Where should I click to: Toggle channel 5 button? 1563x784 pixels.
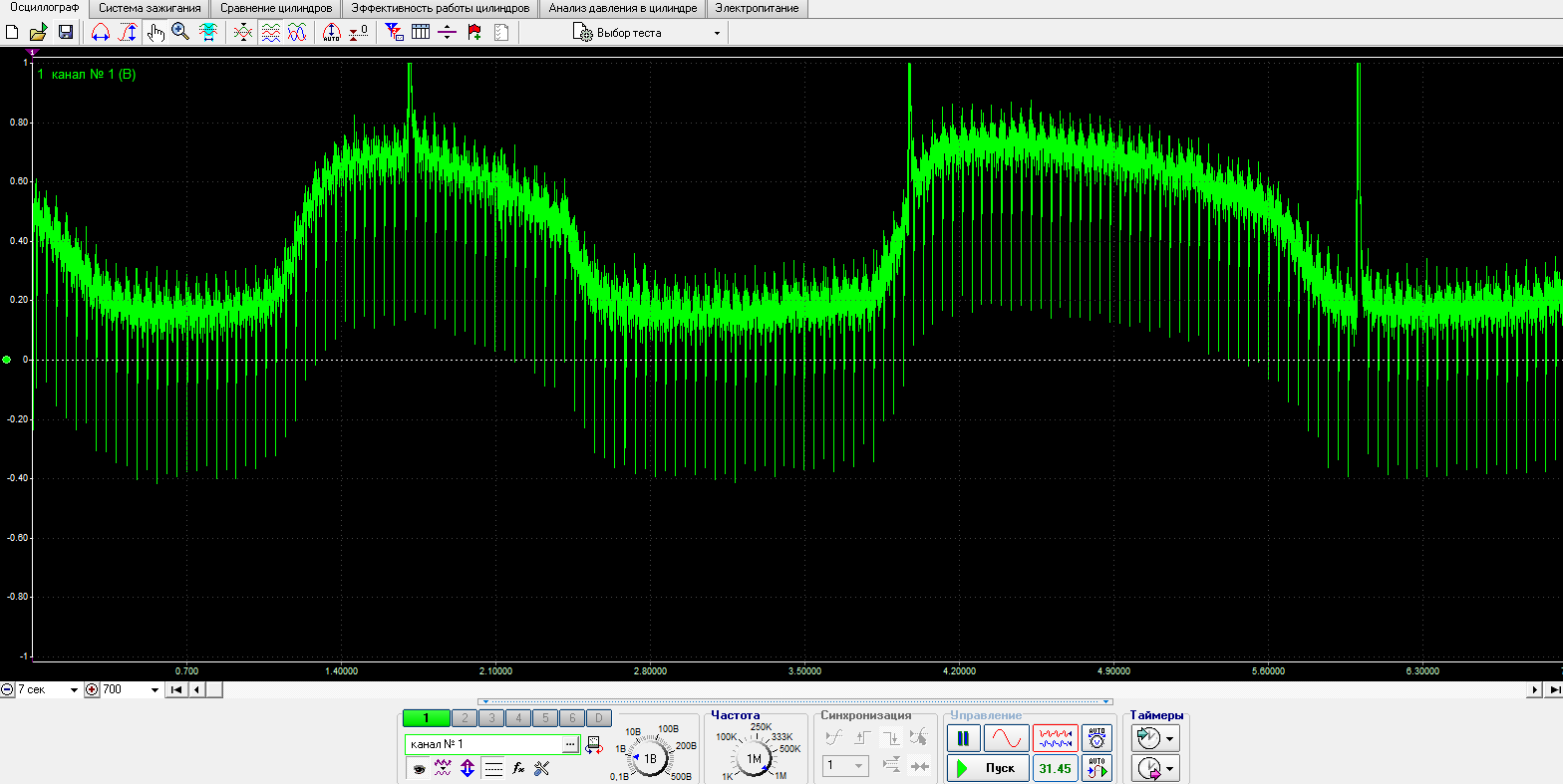[544, 718]
